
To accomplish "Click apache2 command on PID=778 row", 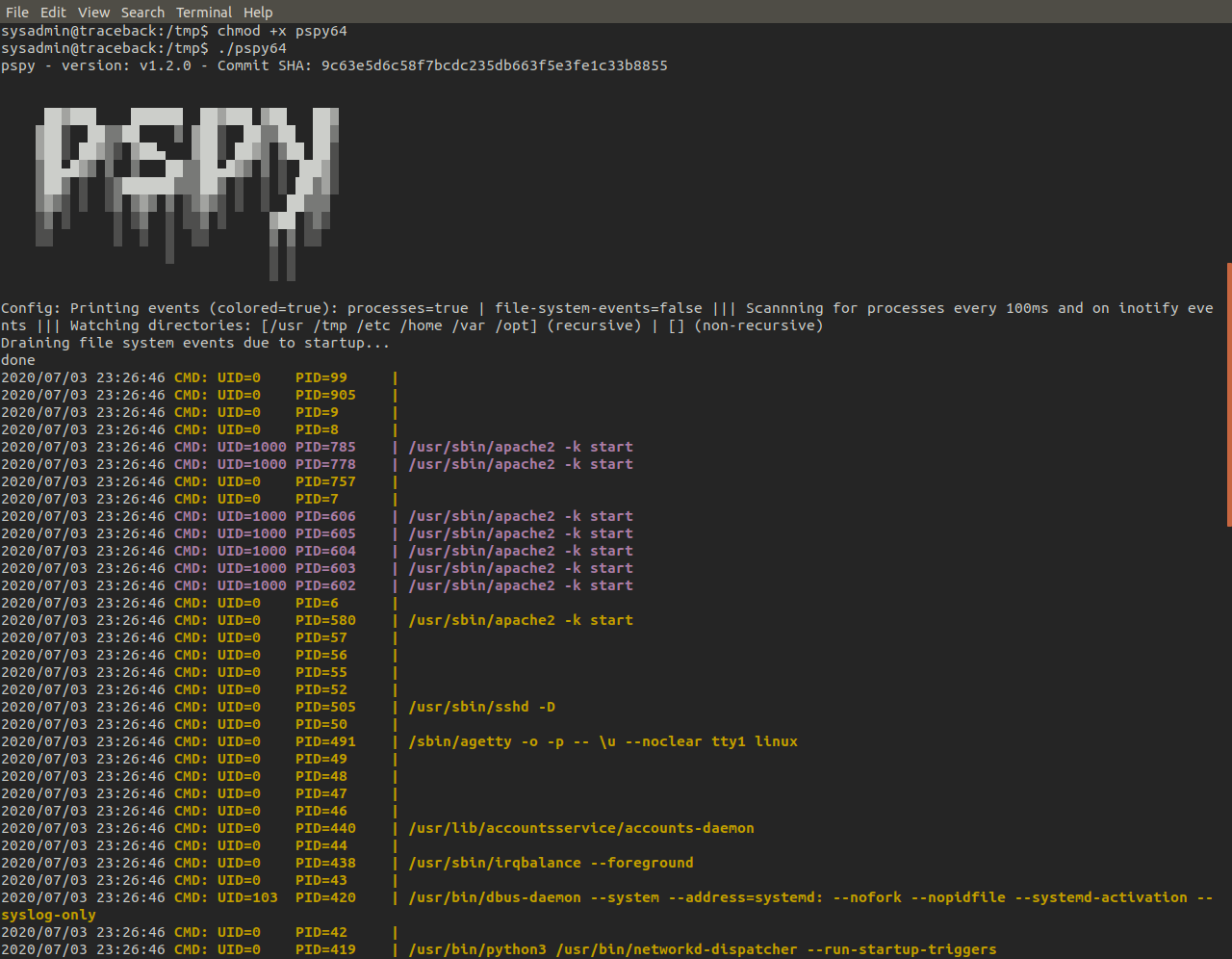I will pos(521,464).
